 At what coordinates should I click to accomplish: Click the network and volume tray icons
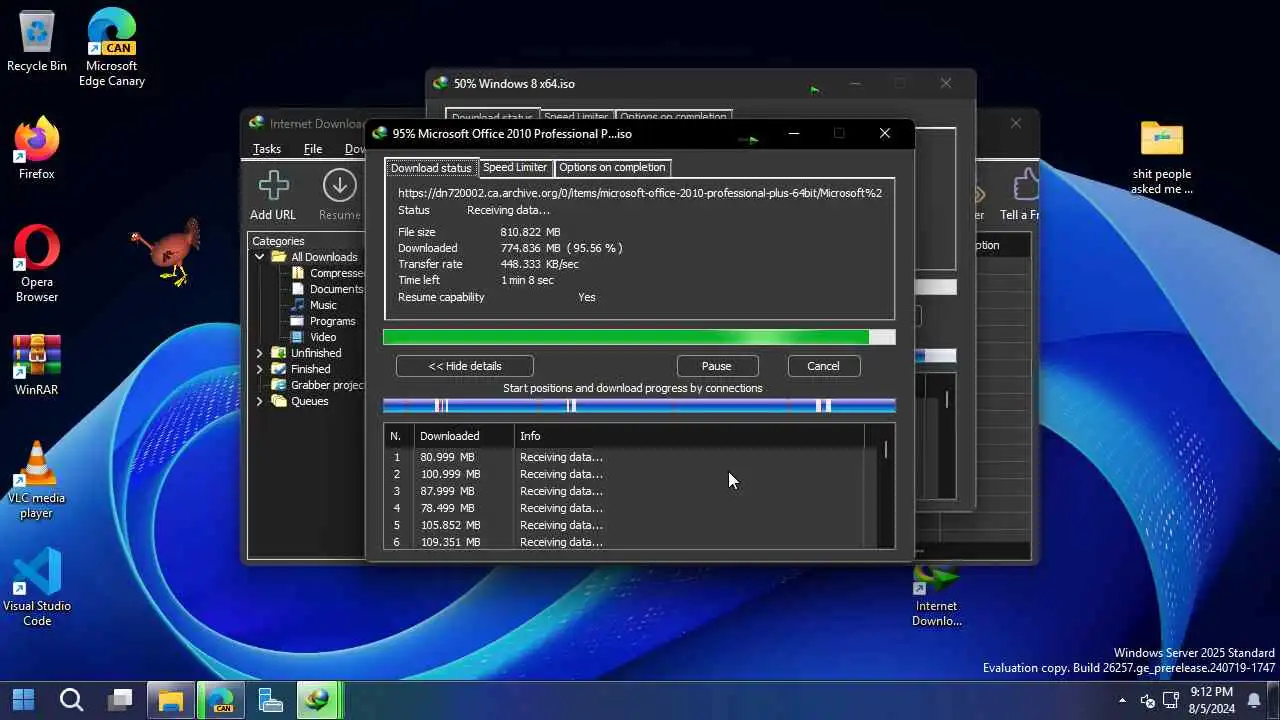1160,700
